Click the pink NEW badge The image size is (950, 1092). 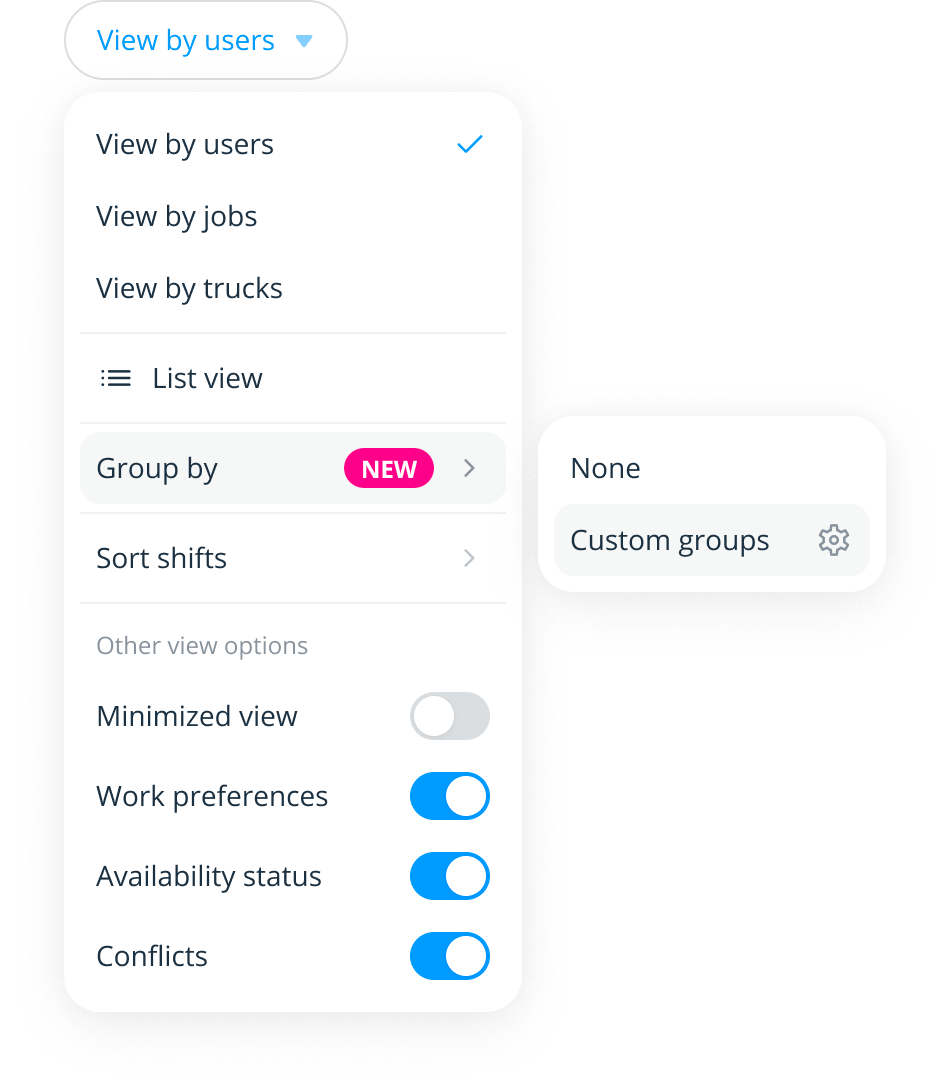click(x=389, y=469)
